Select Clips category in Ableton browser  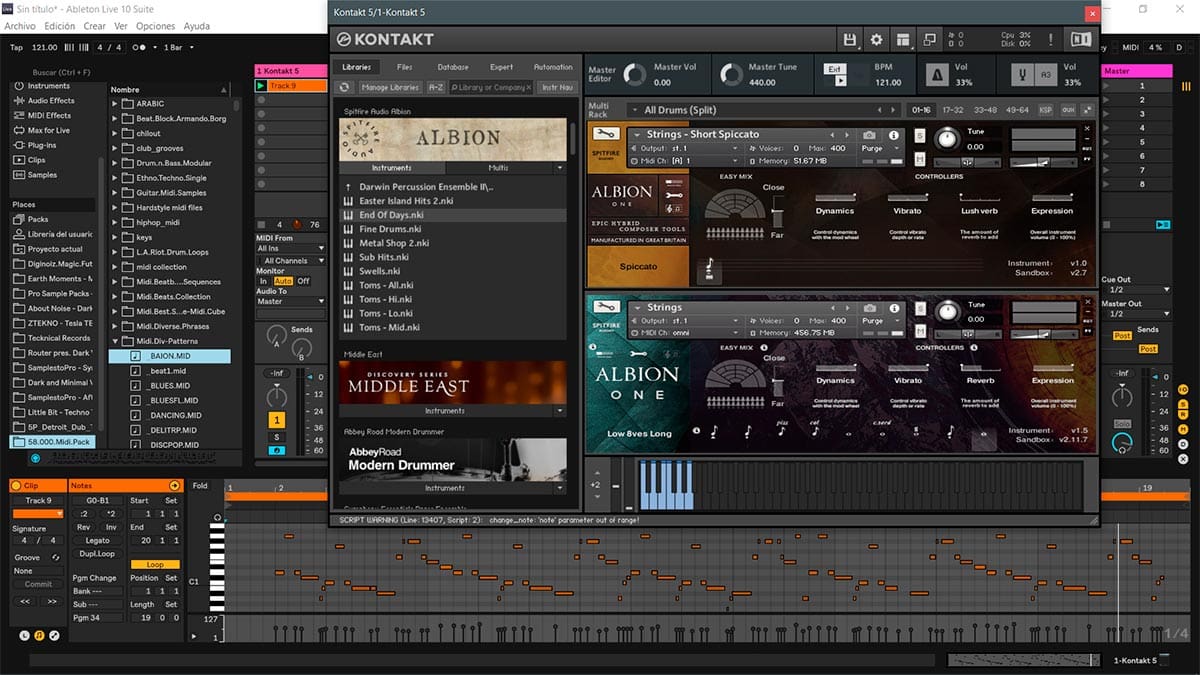point(36,160)
